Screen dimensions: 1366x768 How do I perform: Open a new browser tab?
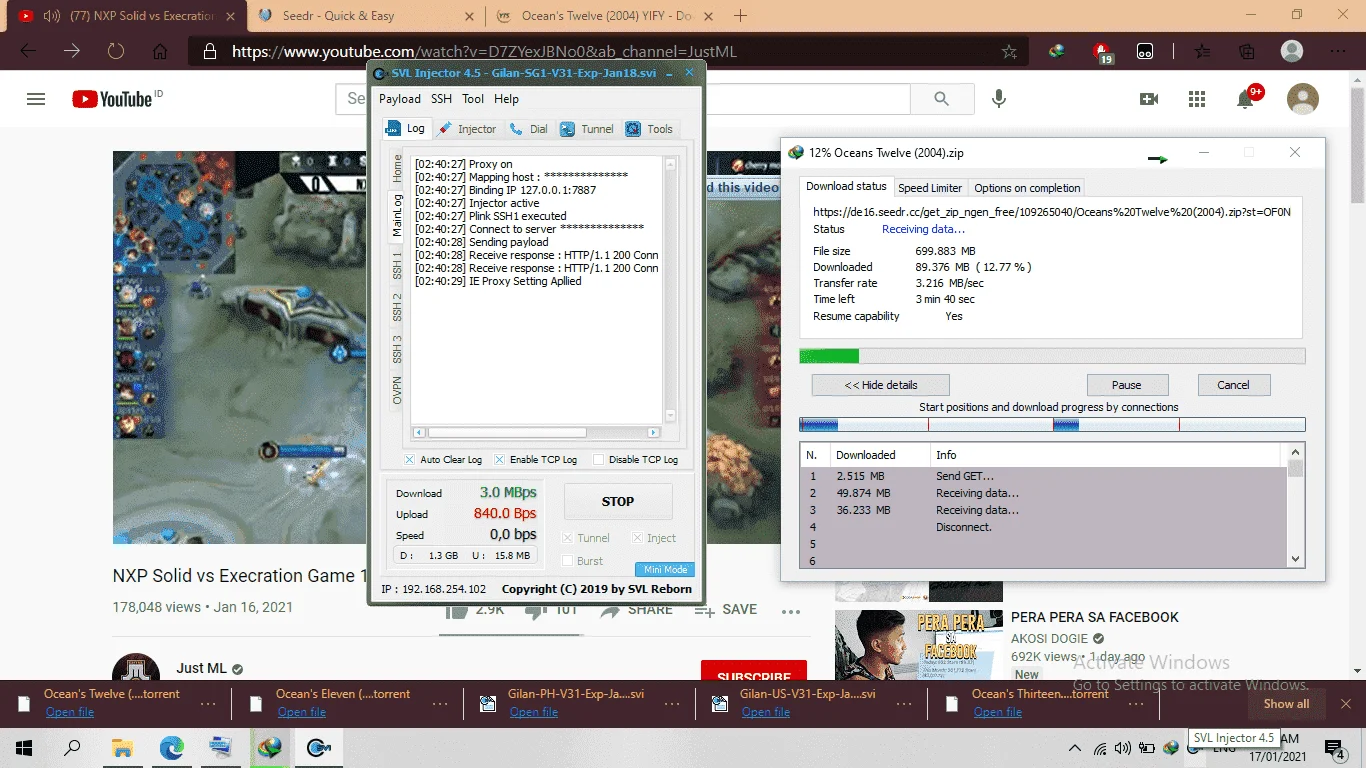coord(741,16)
